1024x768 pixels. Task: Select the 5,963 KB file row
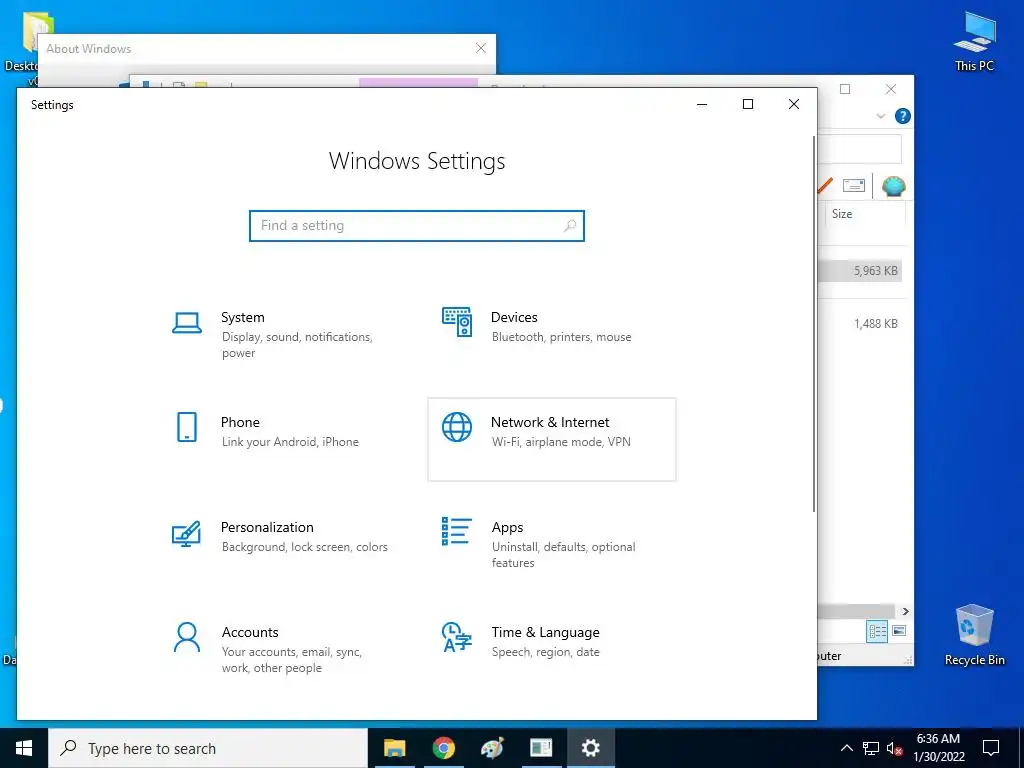860,270
